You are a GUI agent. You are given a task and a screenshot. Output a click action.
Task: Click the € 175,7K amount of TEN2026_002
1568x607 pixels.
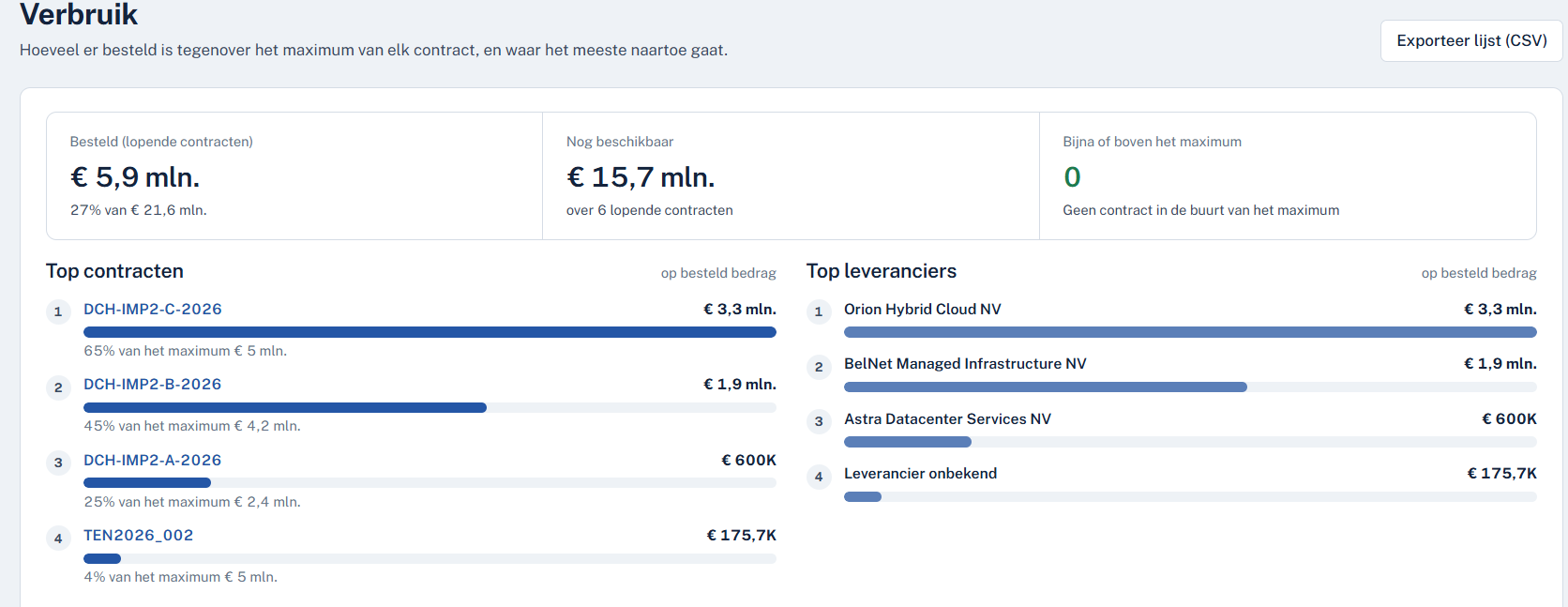[742, 536]
